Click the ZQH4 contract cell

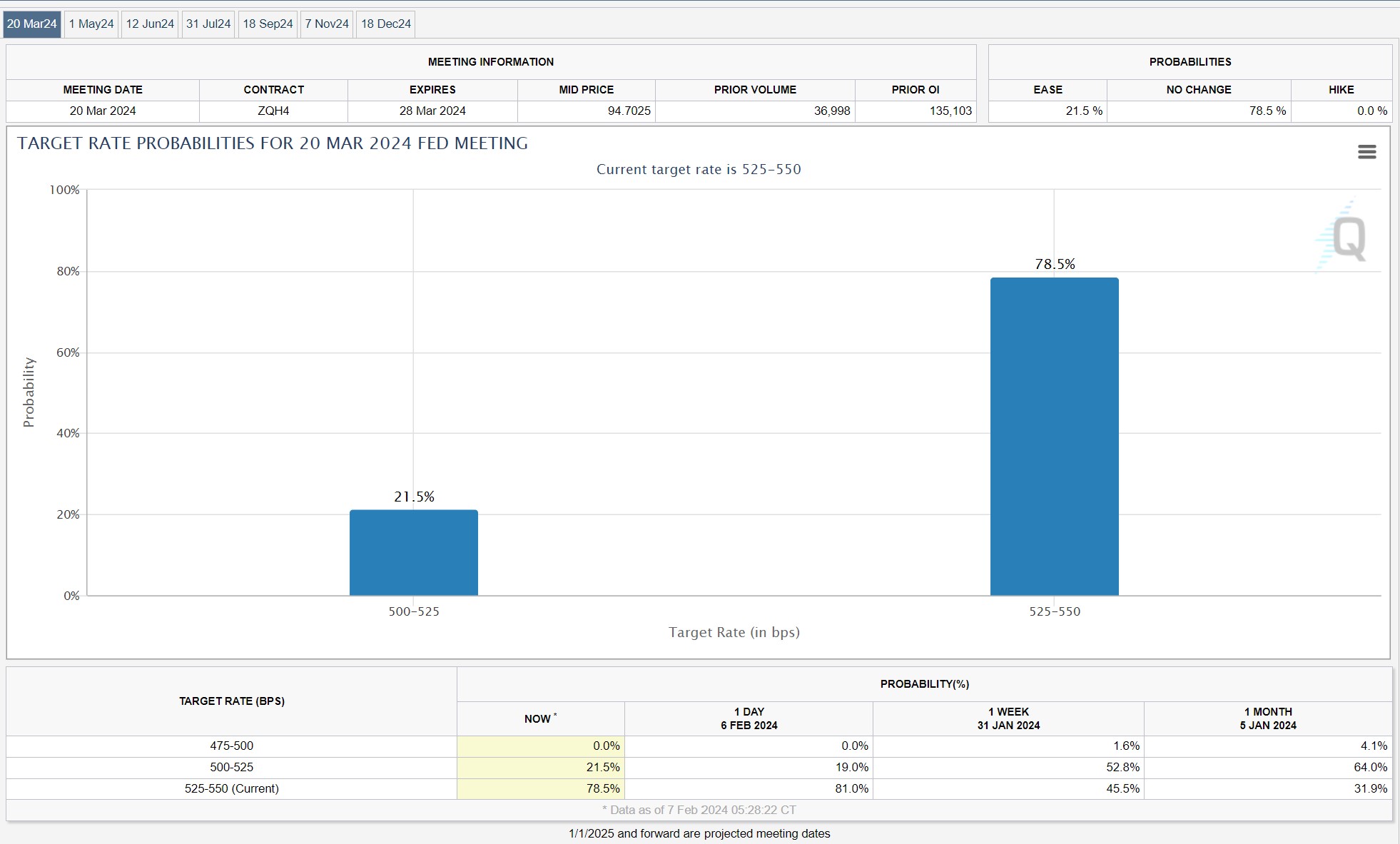(273, 111)
